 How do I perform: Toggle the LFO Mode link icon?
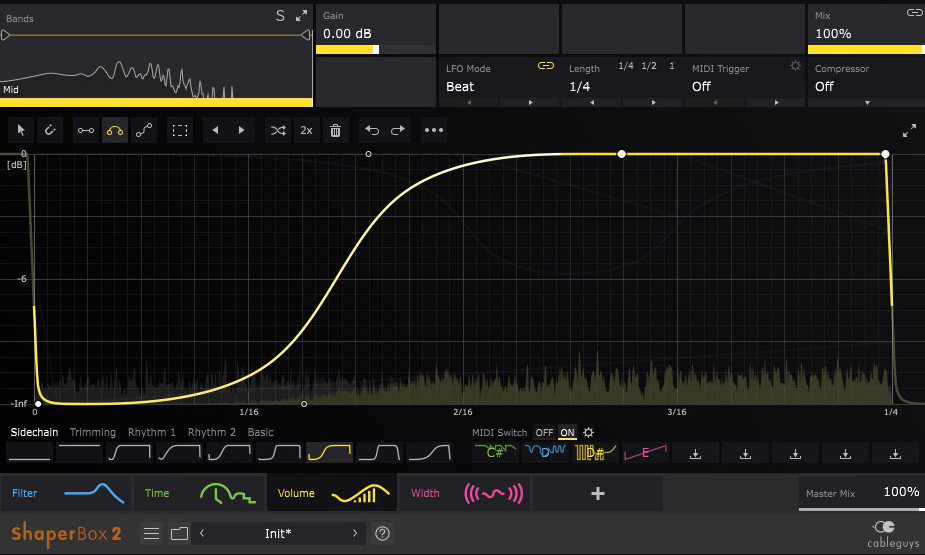546,65
